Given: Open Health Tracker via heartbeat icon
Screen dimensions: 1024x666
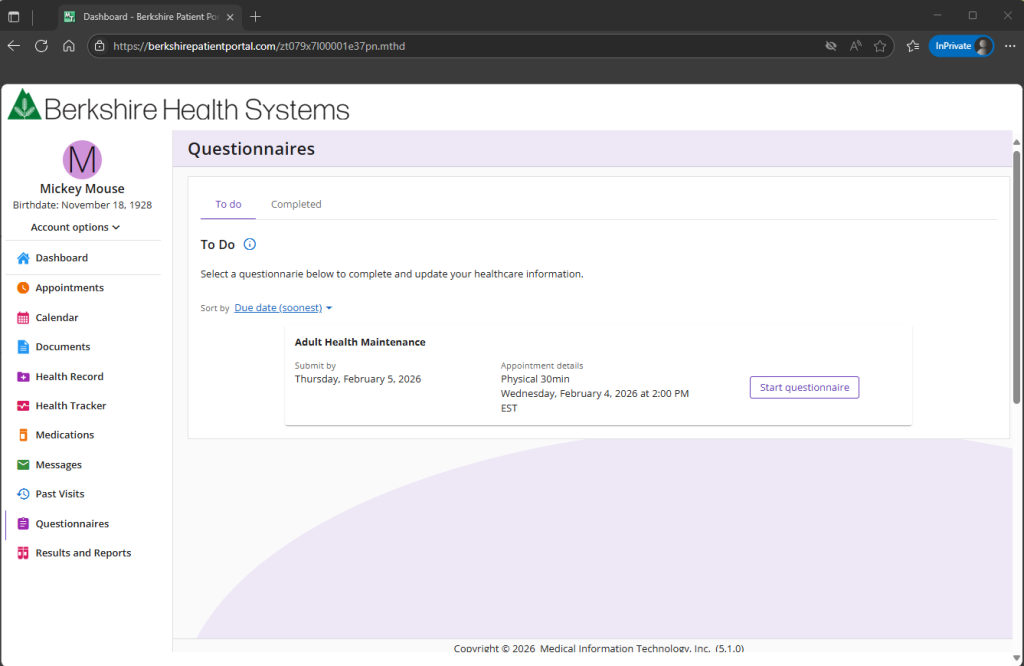Looking at the screenshot, I should (23, 406).
